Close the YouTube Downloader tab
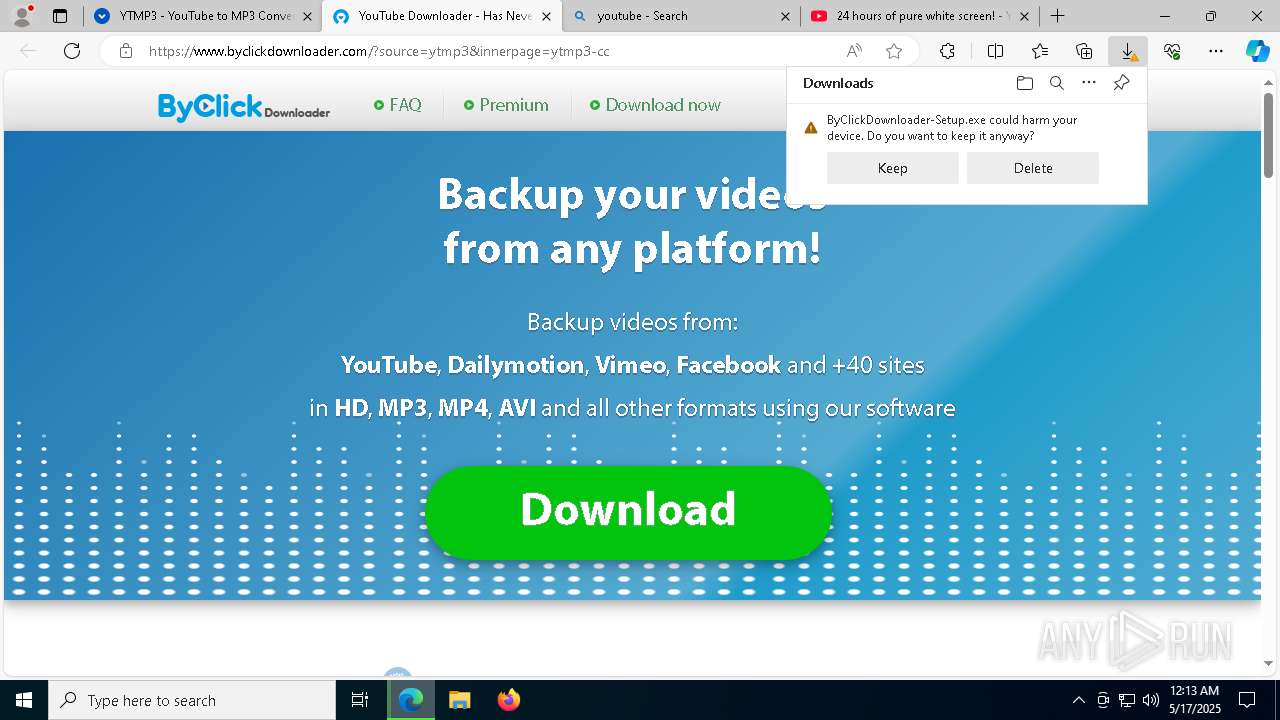Screen dimensions: 1280x720 click(x=546, y=16)
